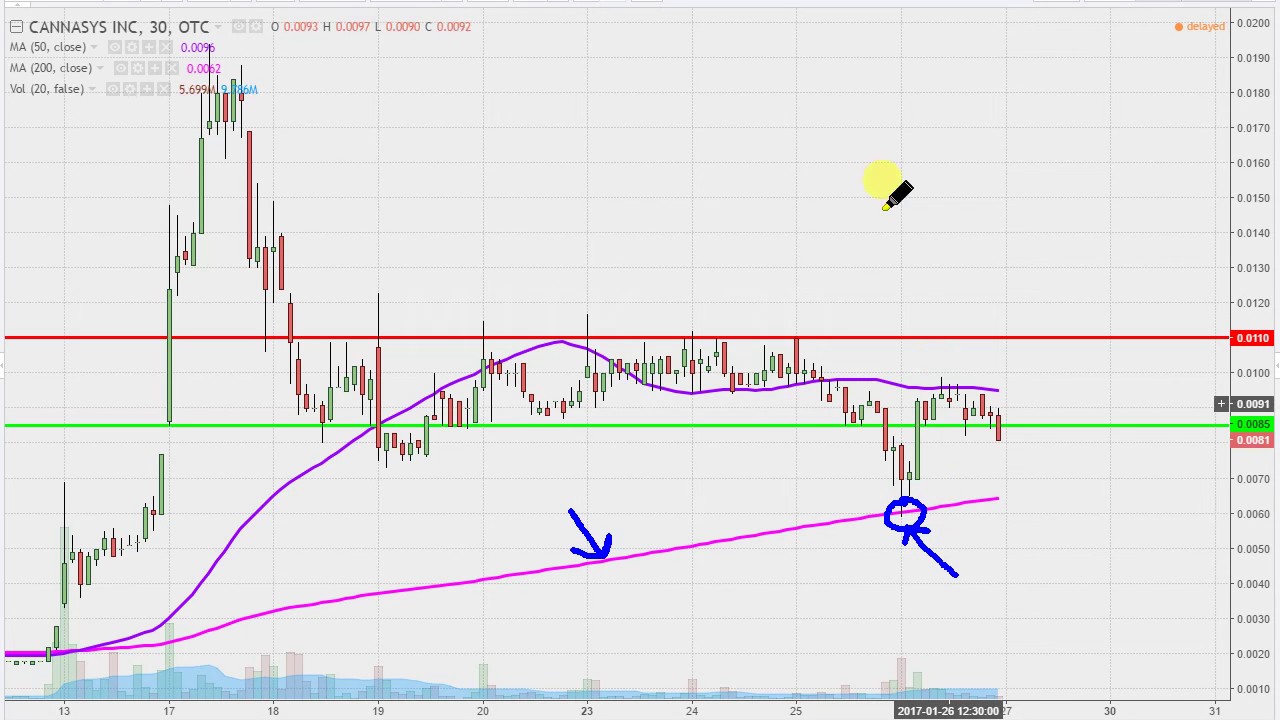This screenshot has width=1280, height=720.
Task: Click the 2017-01-26 12:30:00 time label
Action: [x=948, y=711]
